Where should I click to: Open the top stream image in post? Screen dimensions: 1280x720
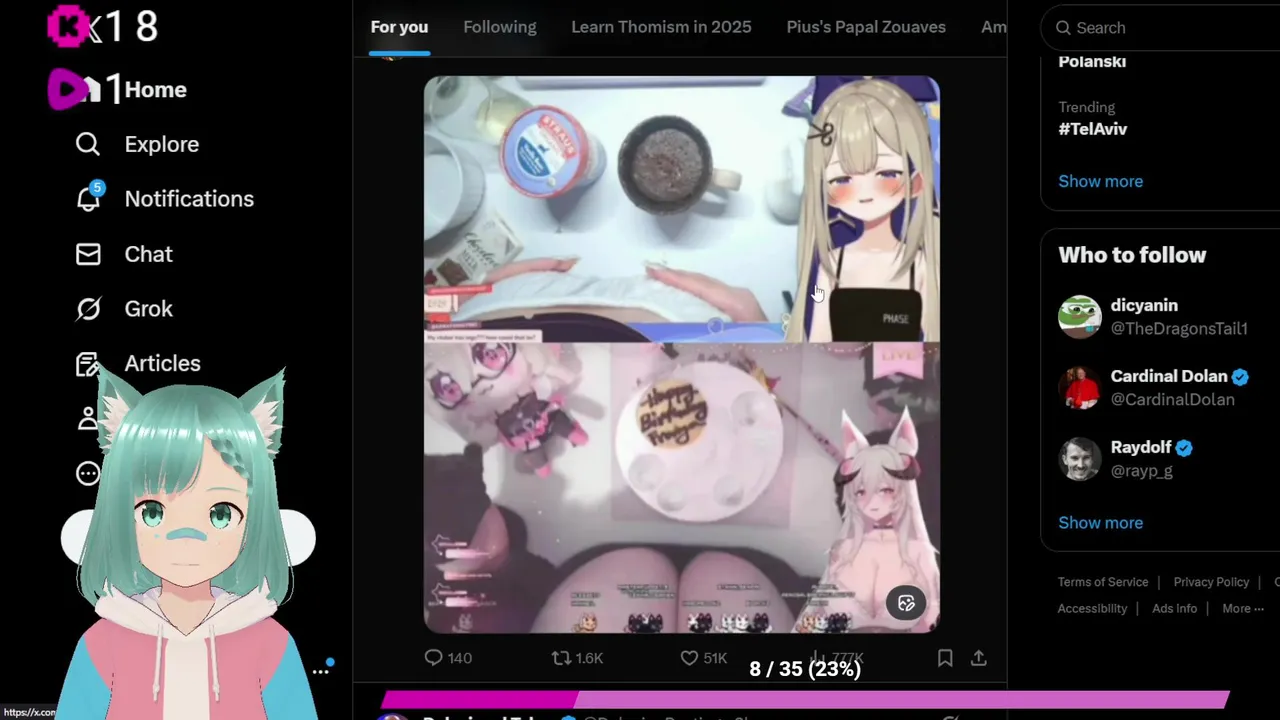coord(681,209)
